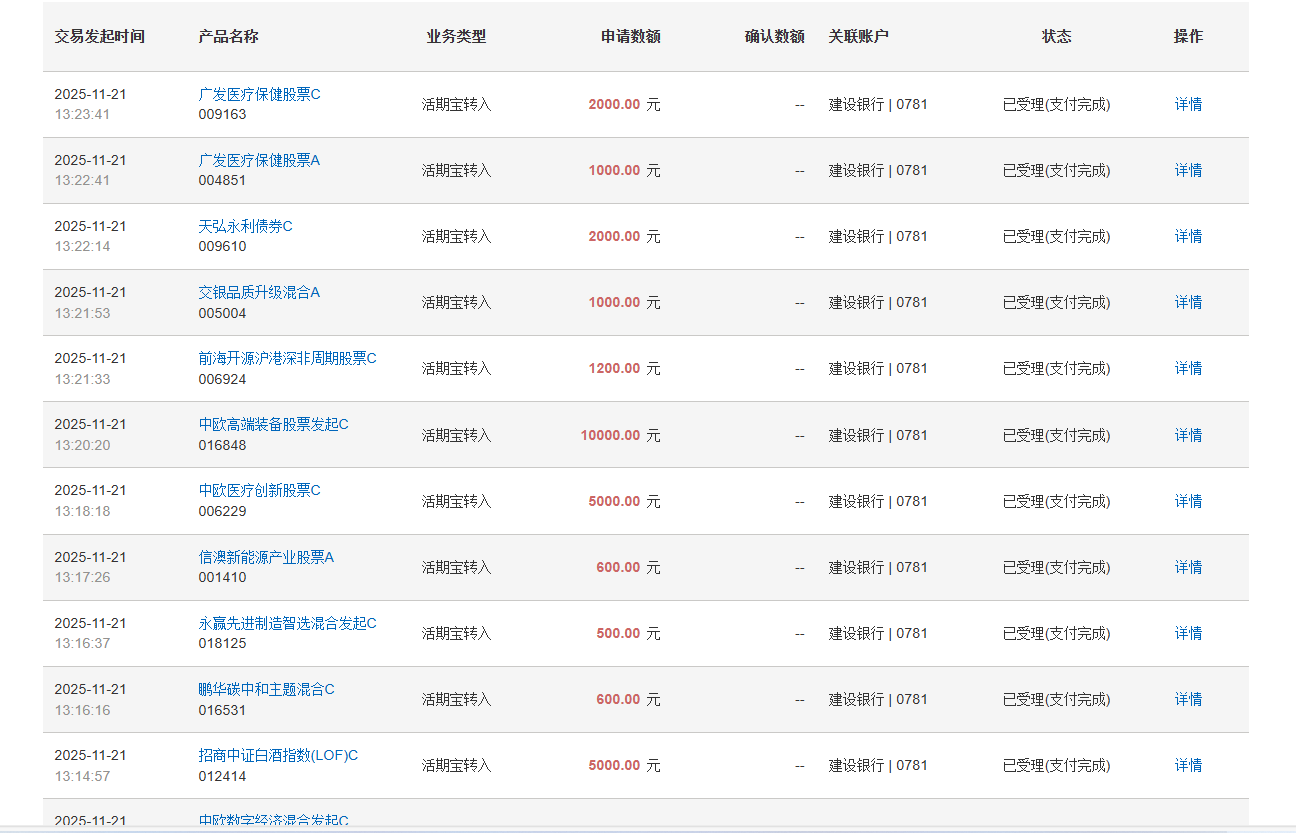This screenshot has height=833, width=1296.
Task: Open fund link 信澳新能源产业股票A
Action: [266, 557]
